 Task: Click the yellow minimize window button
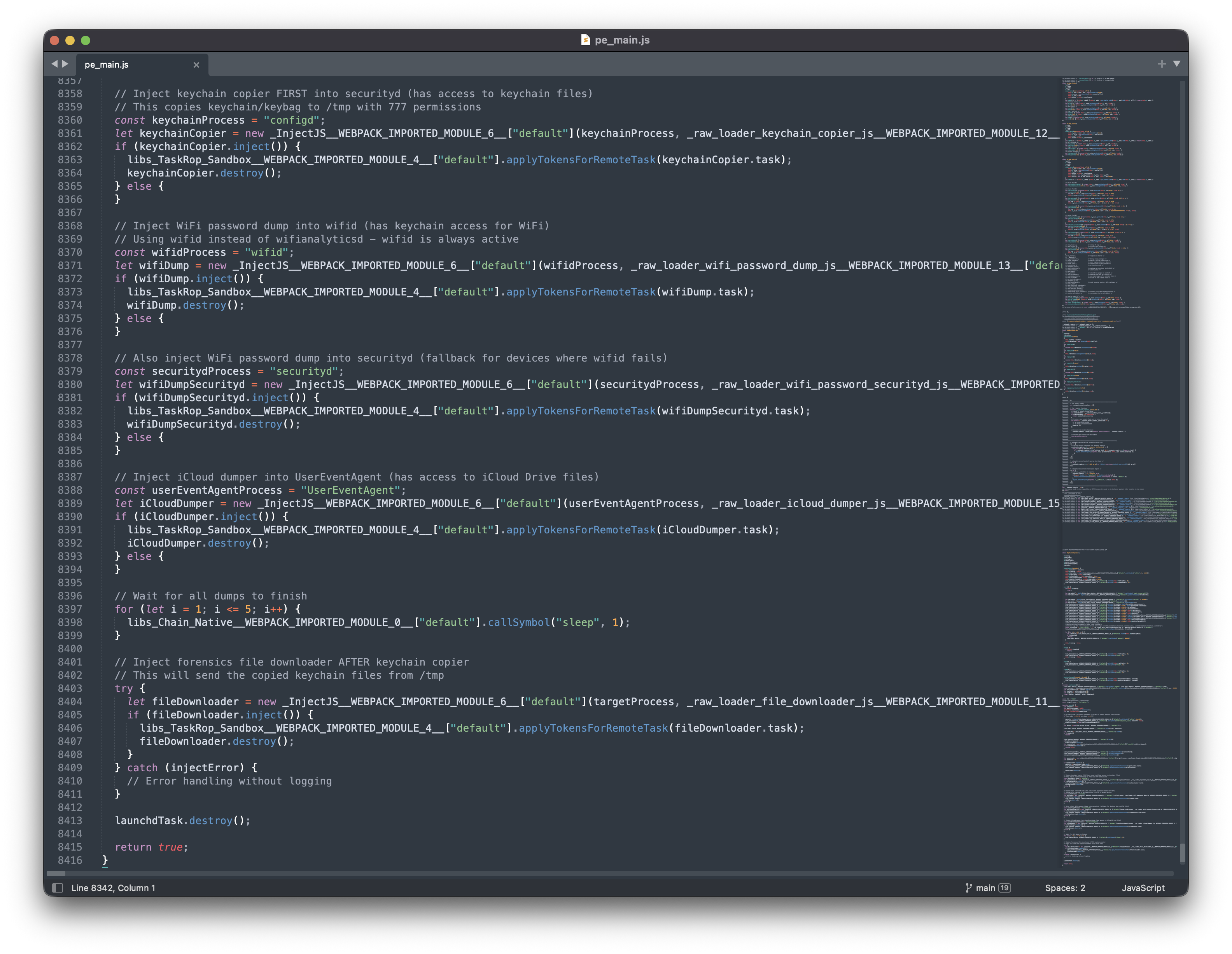[x=70, y=40]
